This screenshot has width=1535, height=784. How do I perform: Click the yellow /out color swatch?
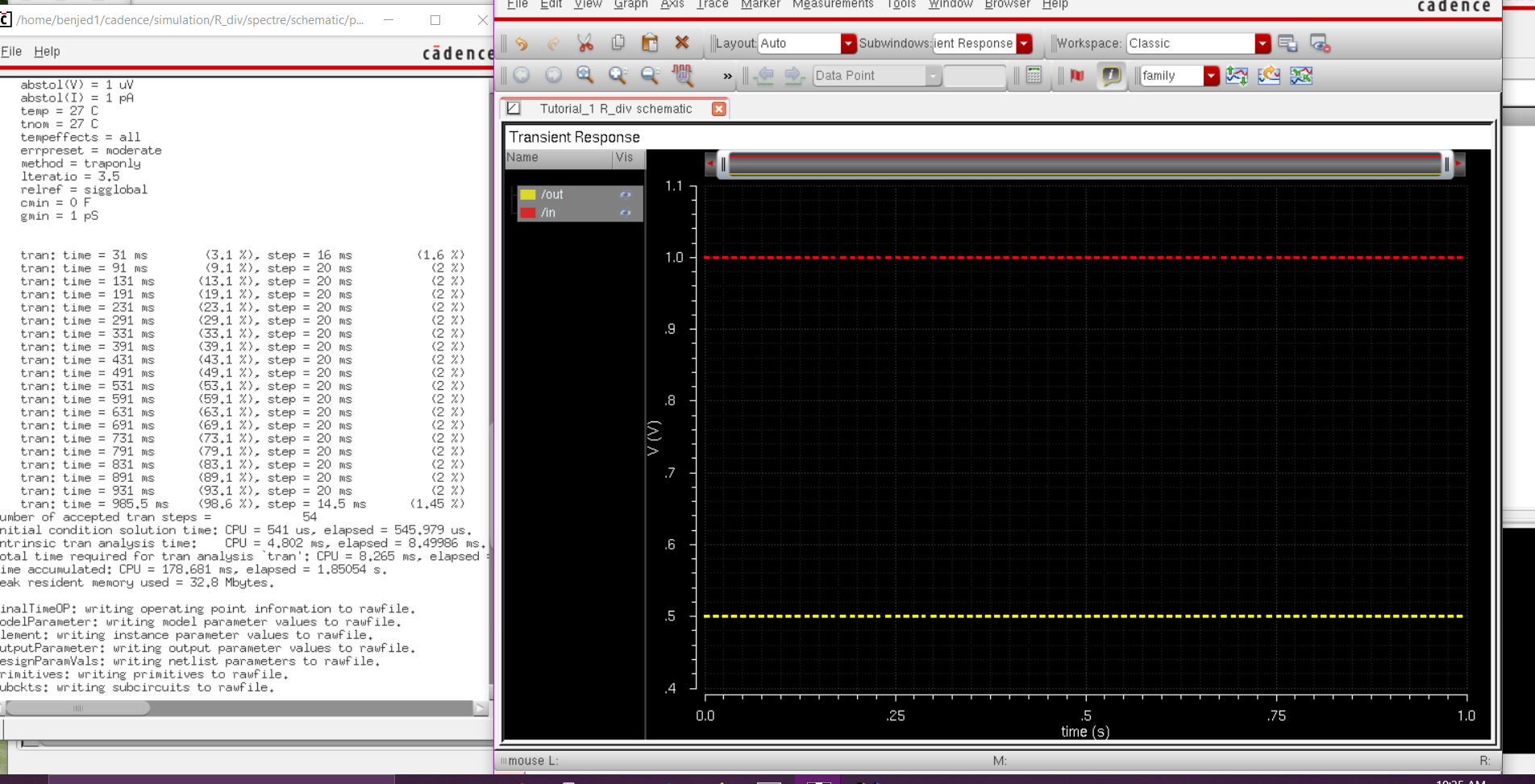pyautogui.click(x=528, y=195)
